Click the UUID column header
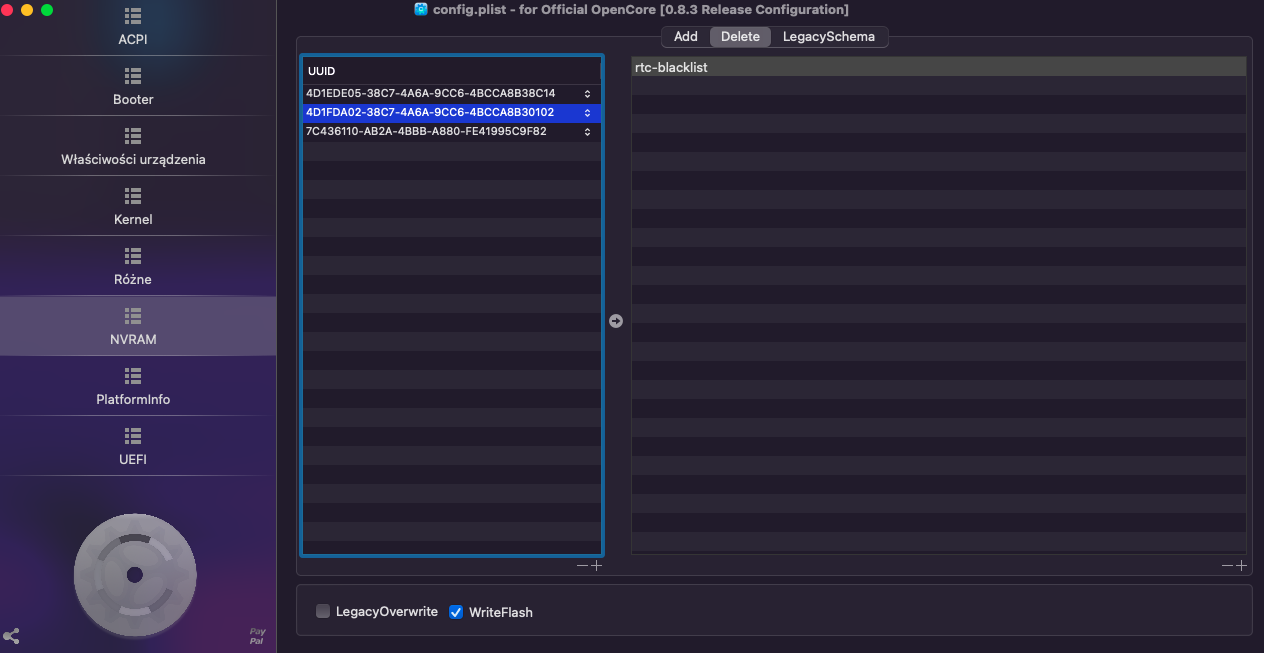Screen dimensions: 1264x653 [452, 71]
